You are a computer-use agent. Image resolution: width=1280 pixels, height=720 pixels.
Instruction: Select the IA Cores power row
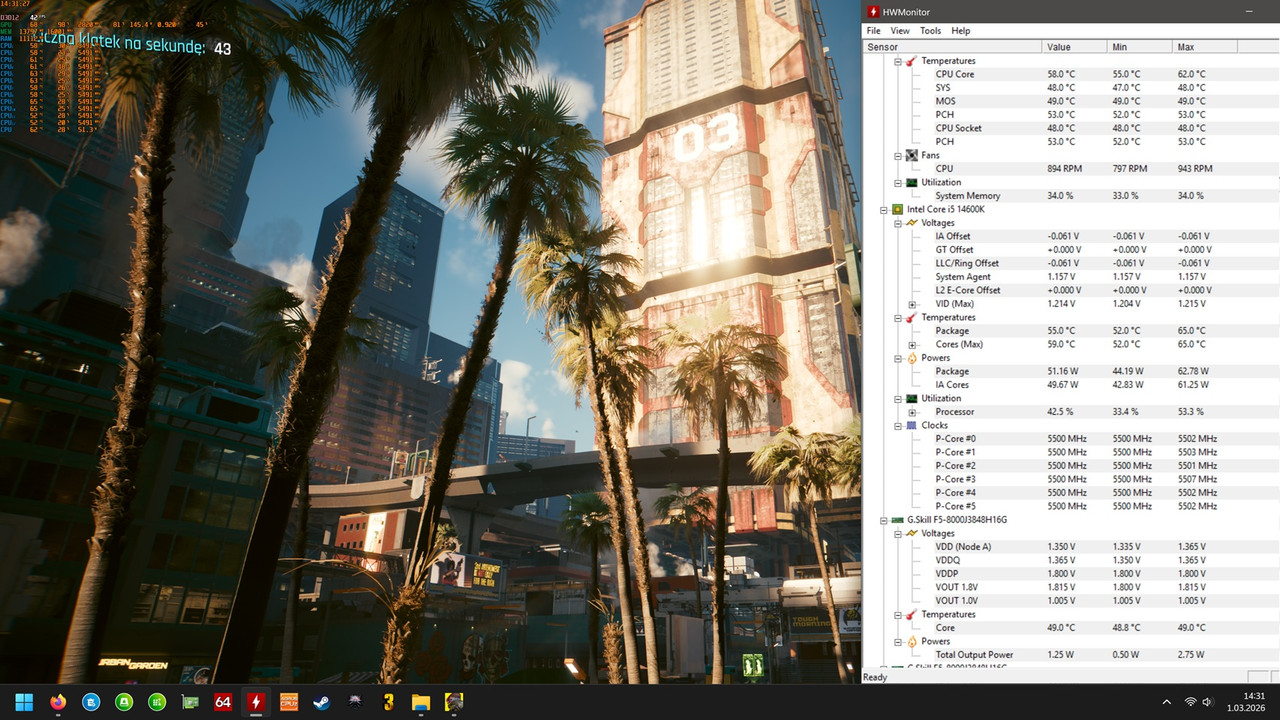point(1069,385)
